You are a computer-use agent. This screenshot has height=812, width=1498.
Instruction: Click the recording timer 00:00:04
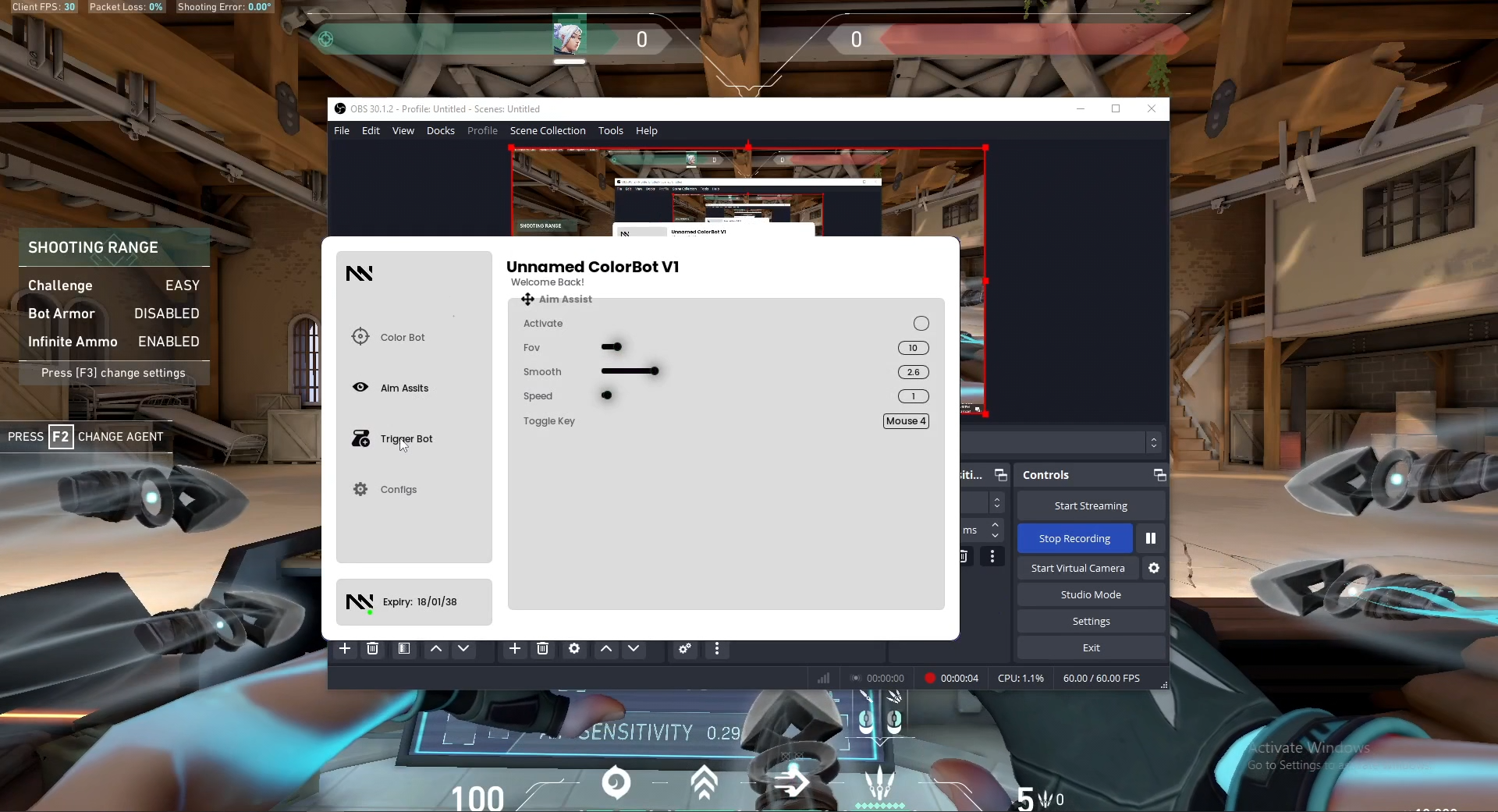960,678
